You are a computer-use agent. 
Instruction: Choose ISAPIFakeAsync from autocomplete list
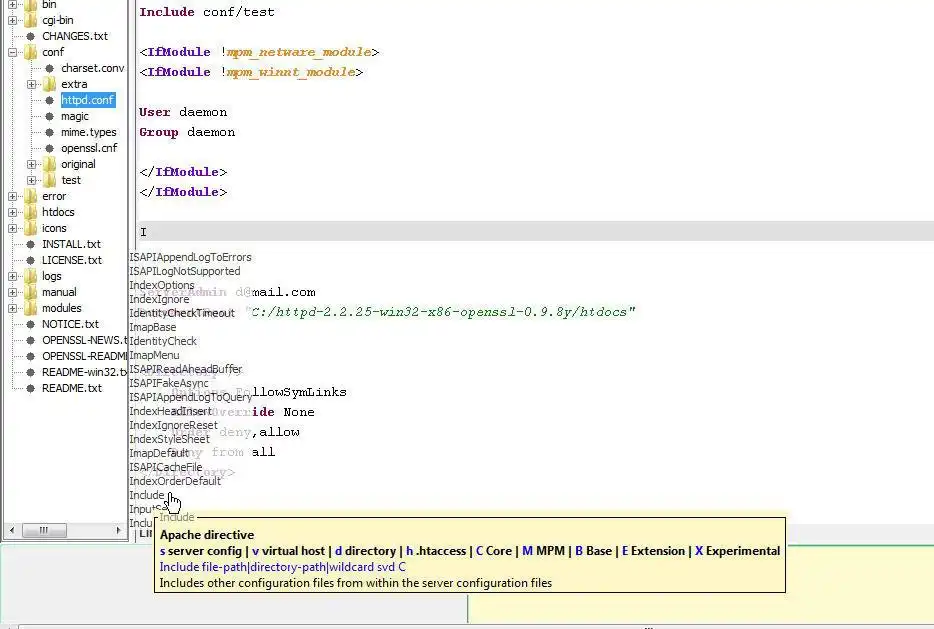(x=169, y=383)
